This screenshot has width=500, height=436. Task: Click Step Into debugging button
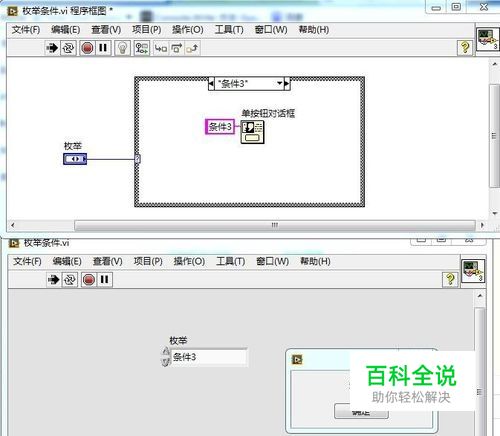[x=161, y=48]
